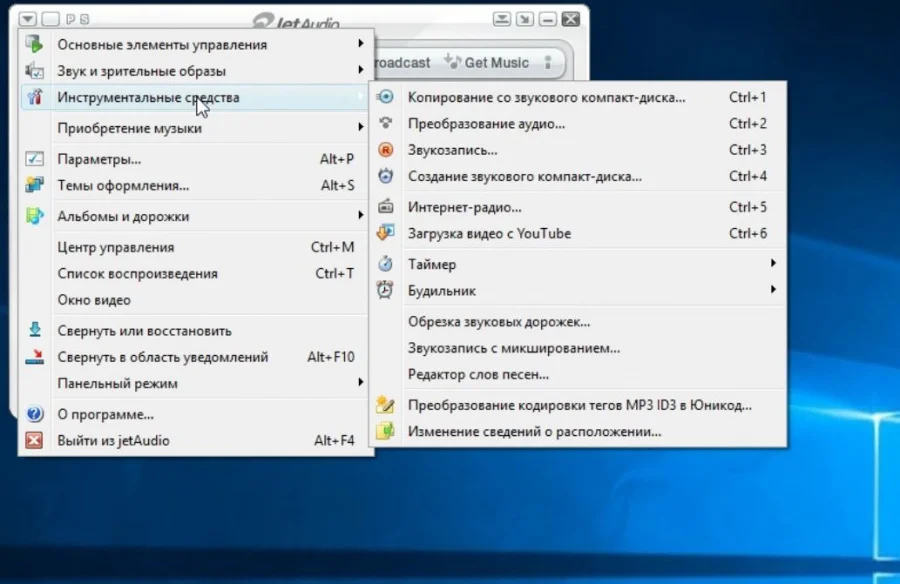This screenshot has height=584, width=900.
Task: Expand Приобретение музыки submenu arrow
Action: click(x=360, y=127)
